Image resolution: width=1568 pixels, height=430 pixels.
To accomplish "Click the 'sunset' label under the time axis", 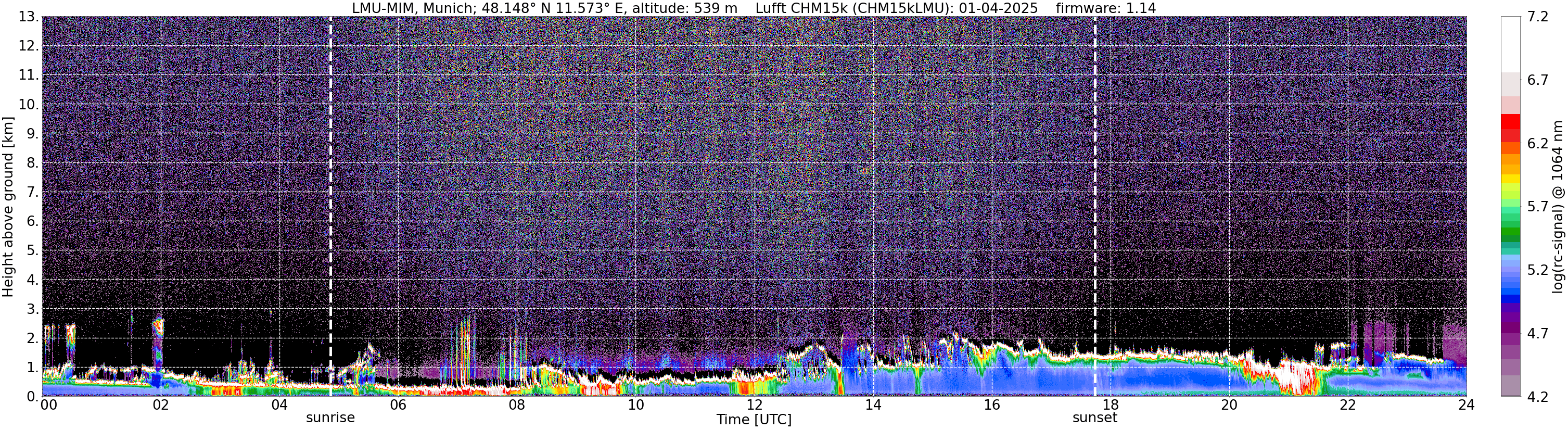I will pos(1095,418).
